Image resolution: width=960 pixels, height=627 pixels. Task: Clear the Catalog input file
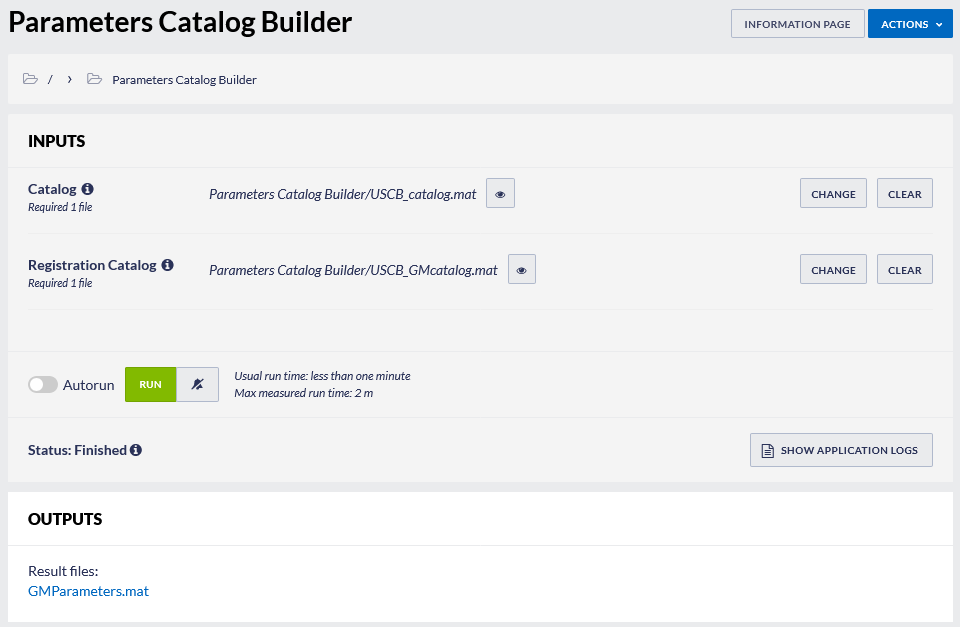coord(904,193)
